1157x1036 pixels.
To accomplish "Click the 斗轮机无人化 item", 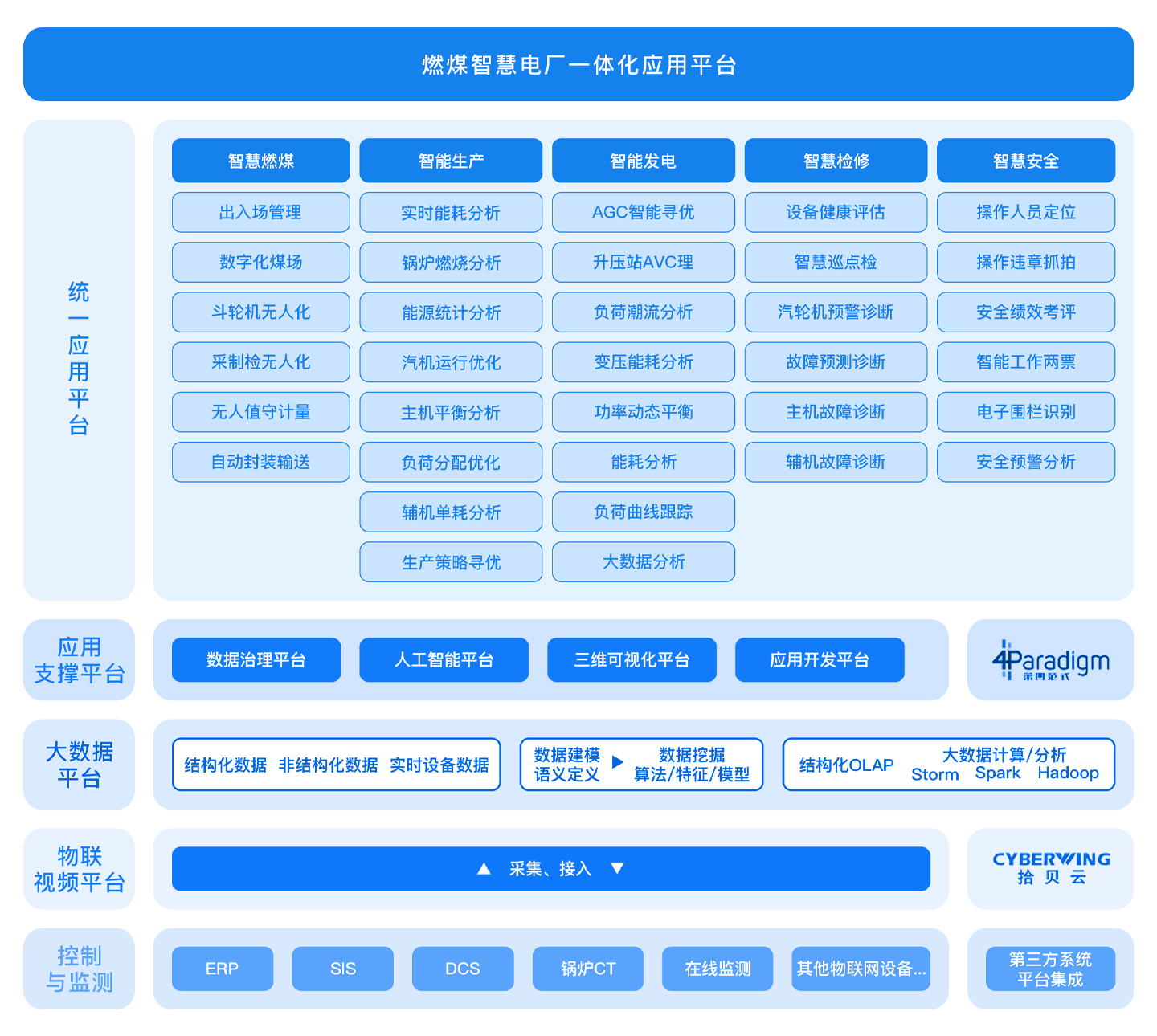I will [261, 312].
